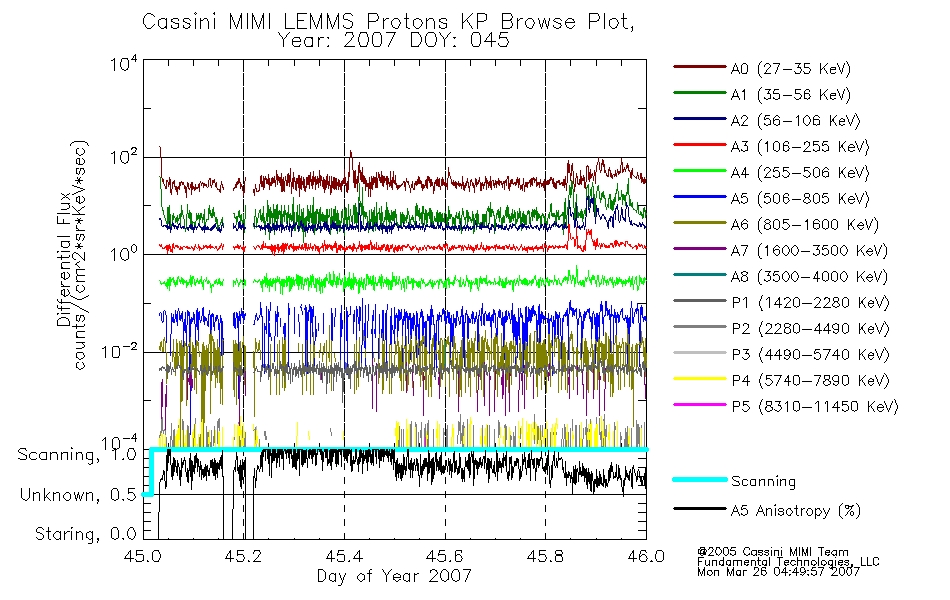Click the y-axis tick label 10^2

click(124, 158)
